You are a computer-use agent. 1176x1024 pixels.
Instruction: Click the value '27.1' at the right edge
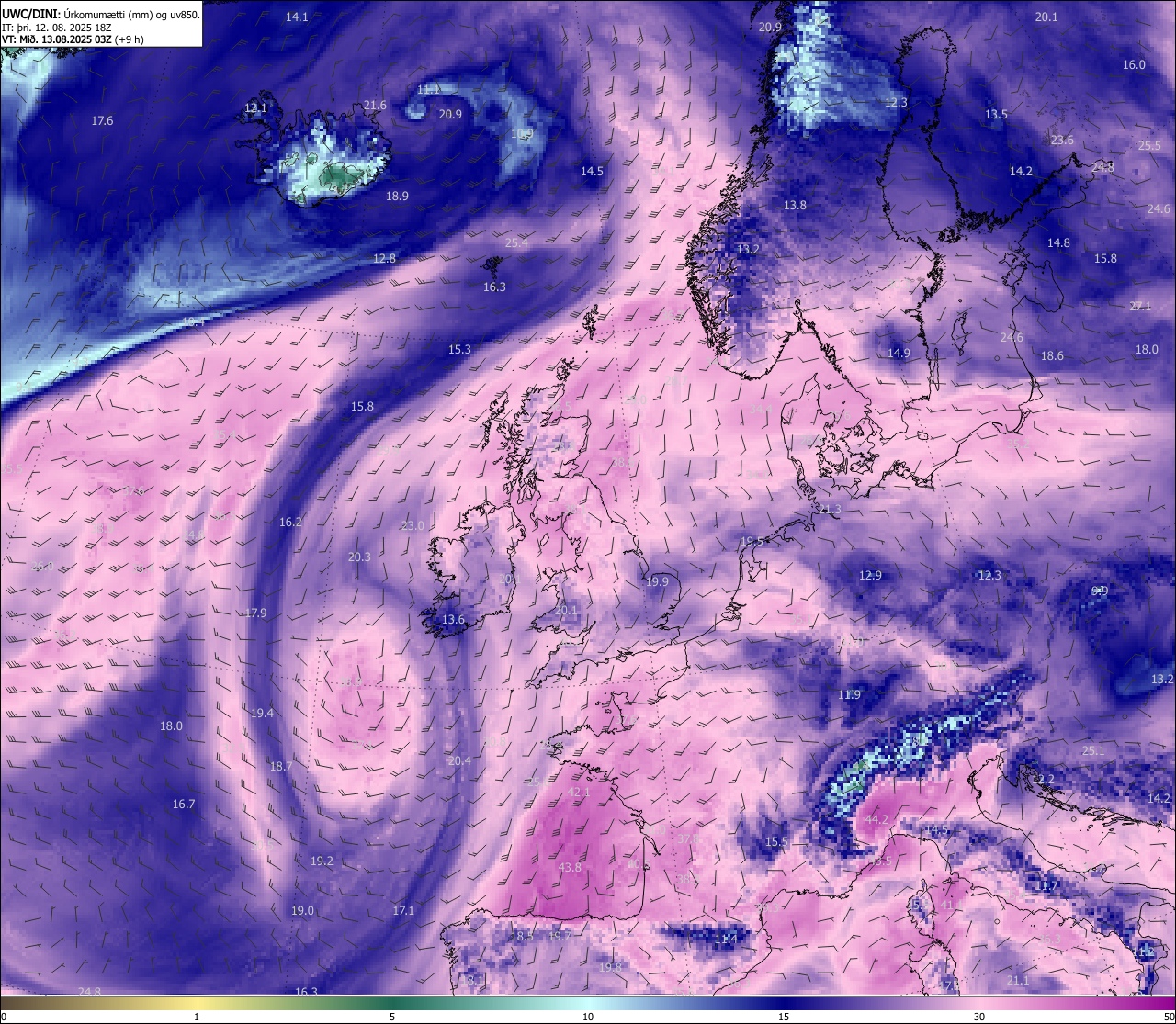tap(1140, 307)
